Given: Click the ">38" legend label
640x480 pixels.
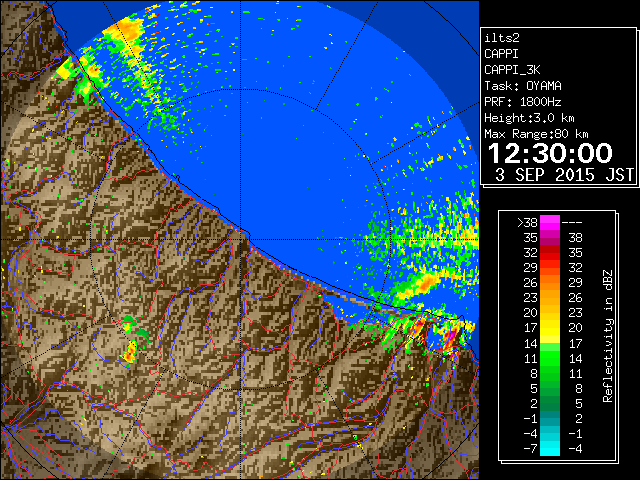Looking at the screenshot, I should [x=527, y=223].
